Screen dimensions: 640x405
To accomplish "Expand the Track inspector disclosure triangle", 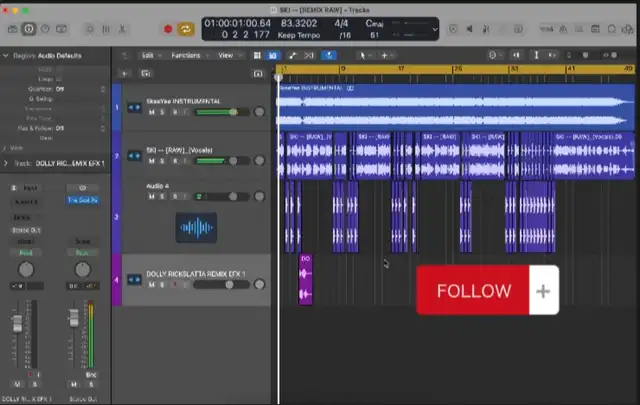I will click(x=5, y=162).
